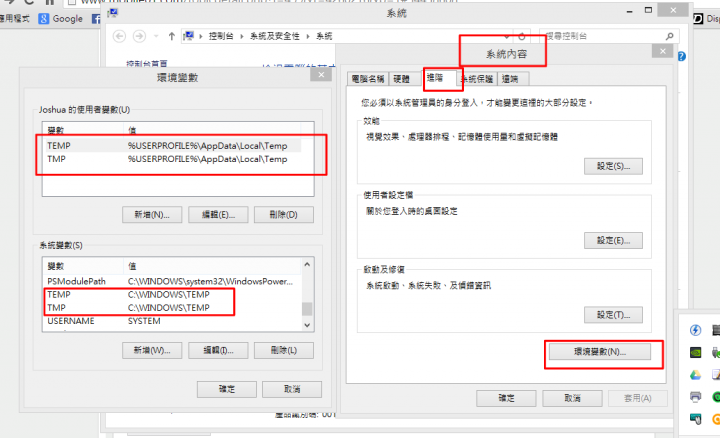Click 確定 in 環境變數 dialog

point(227,389)
